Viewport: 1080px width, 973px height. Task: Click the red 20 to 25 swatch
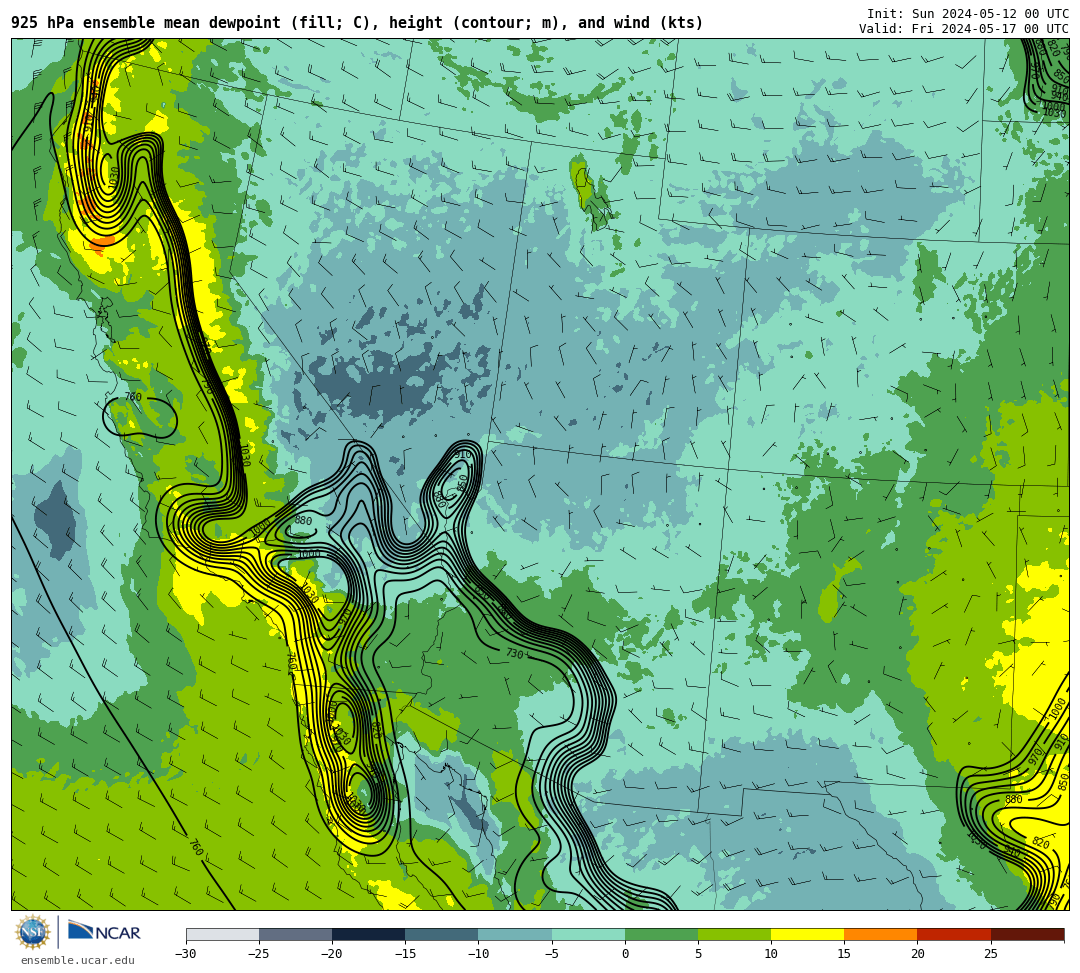(954, 934)
